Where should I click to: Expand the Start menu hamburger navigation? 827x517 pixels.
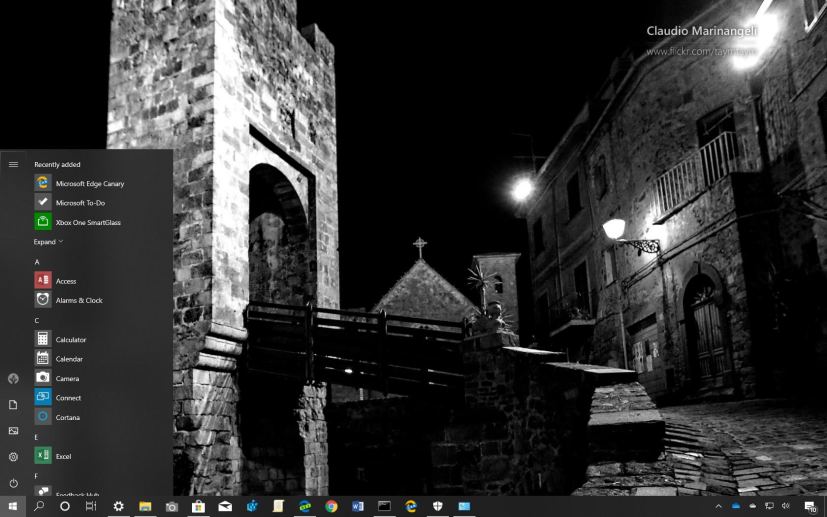coord(13,165)
